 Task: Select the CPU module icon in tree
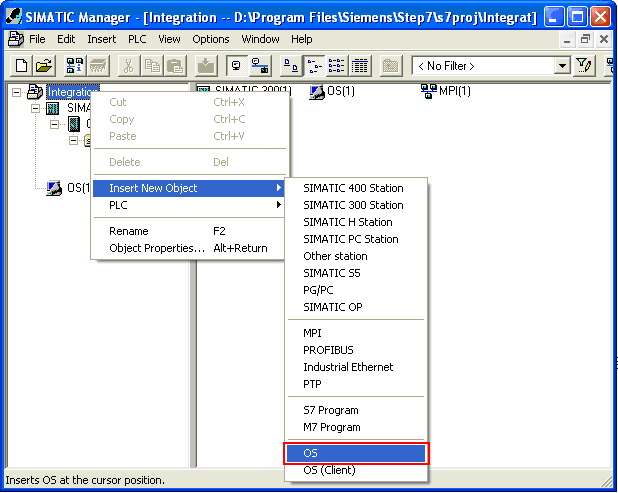coord(74,124)
